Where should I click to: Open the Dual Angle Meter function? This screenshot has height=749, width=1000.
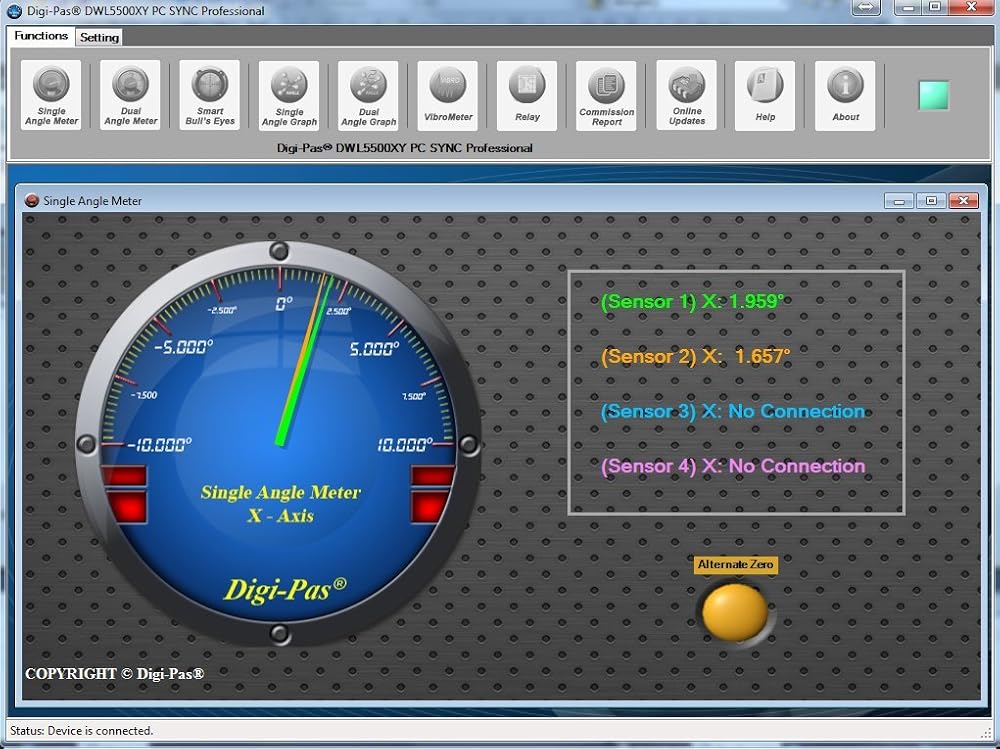tap(130, 95)
